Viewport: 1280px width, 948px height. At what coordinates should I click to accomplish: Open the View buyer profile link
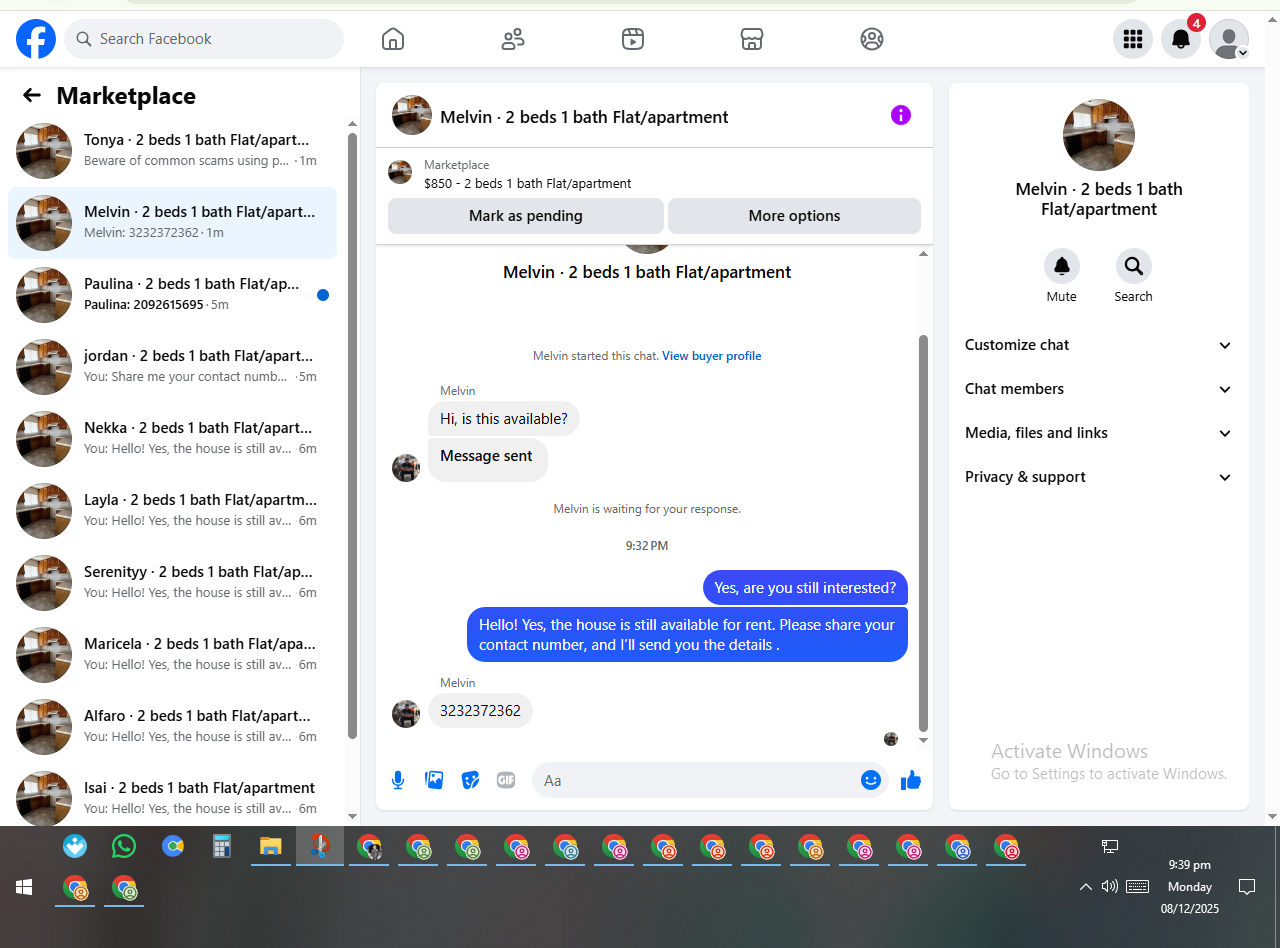pos(712,356)
